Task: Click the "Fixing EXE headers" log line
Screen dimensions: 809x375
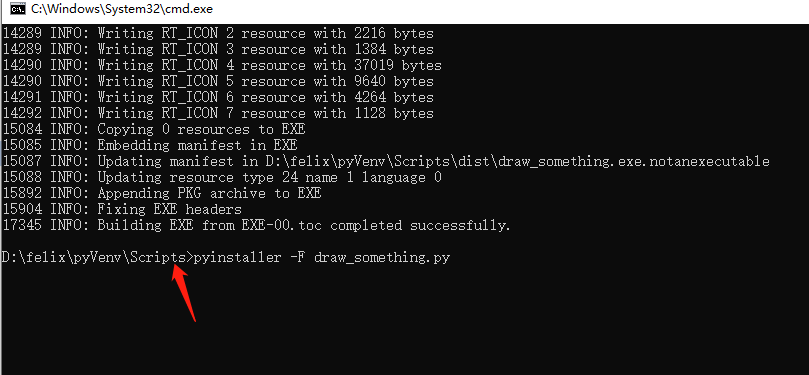Action: (x=122, y=209)
